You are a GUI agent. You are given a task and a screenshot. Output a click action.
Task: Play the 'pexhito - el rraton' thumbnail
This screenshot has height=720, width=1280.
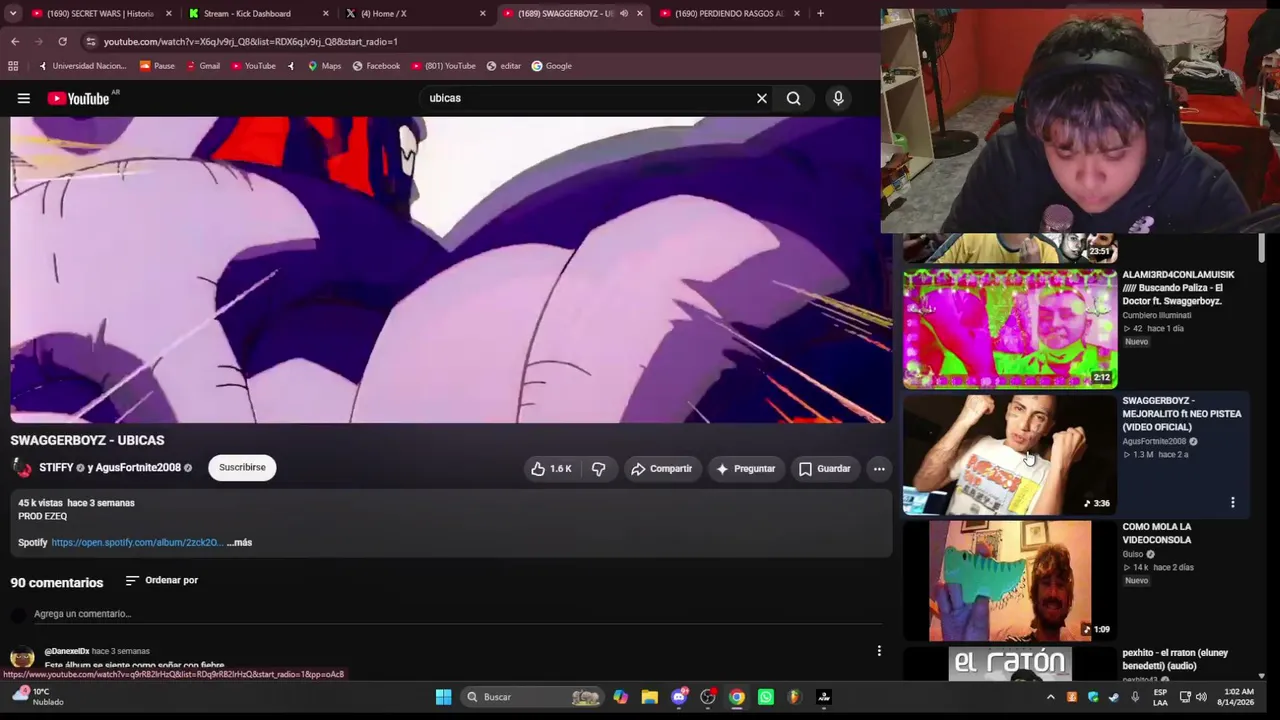tap(1010, 664)
